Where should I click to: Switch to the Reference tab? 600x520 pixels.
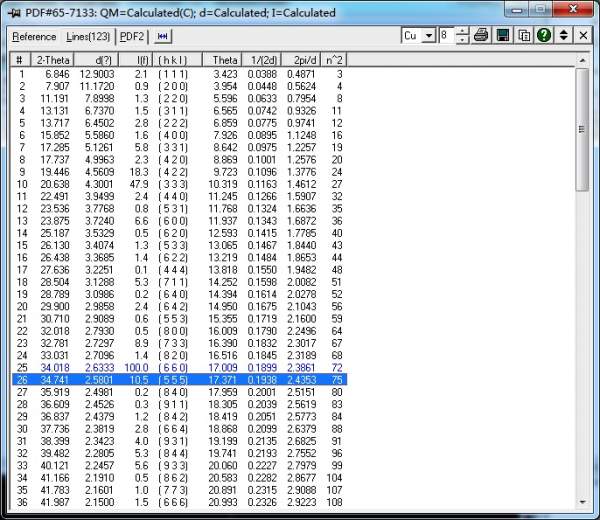pyautogui.click(x=34, y=37)
